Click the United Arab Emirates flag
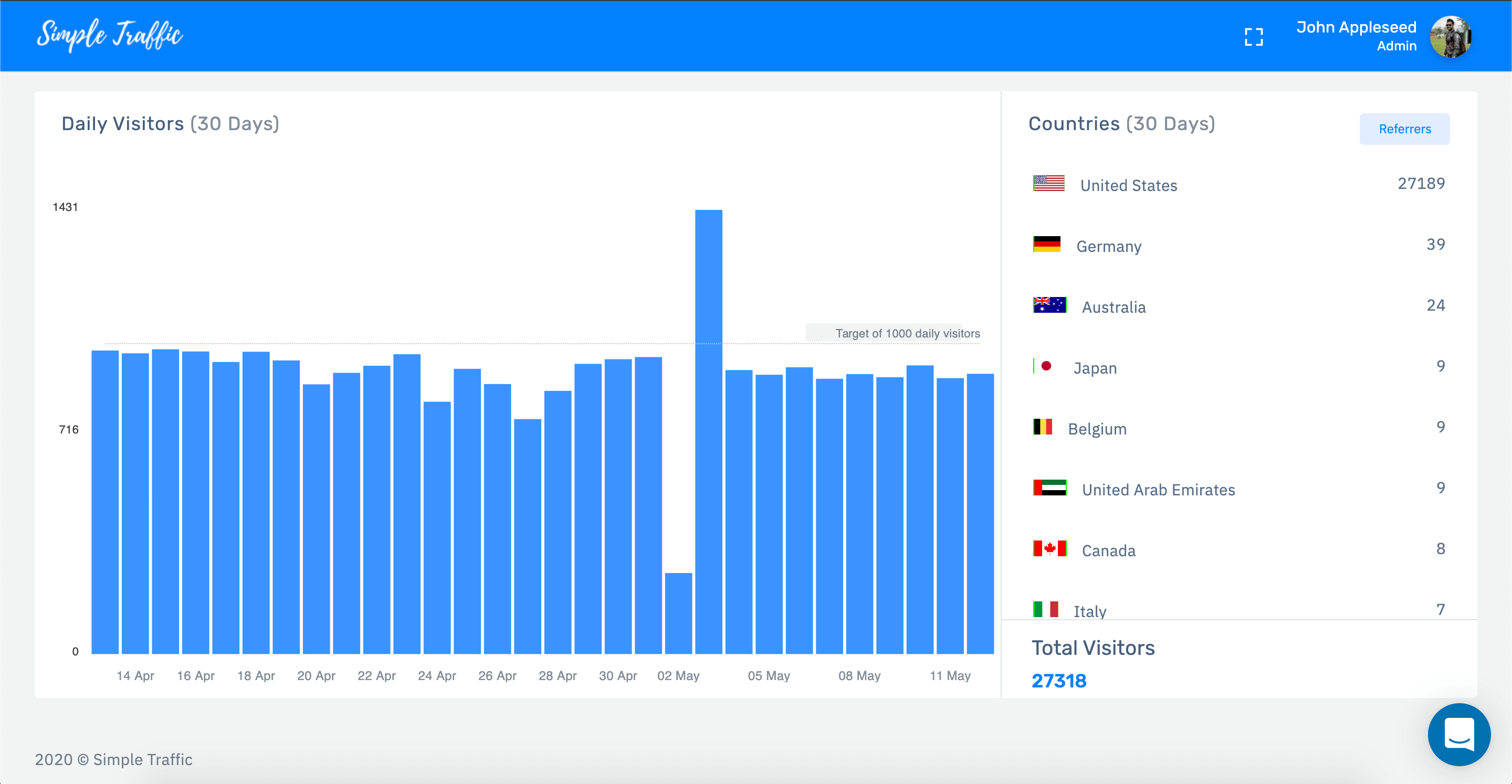The height and width of the screenshot is (784, 1512). coord(1049,488)
